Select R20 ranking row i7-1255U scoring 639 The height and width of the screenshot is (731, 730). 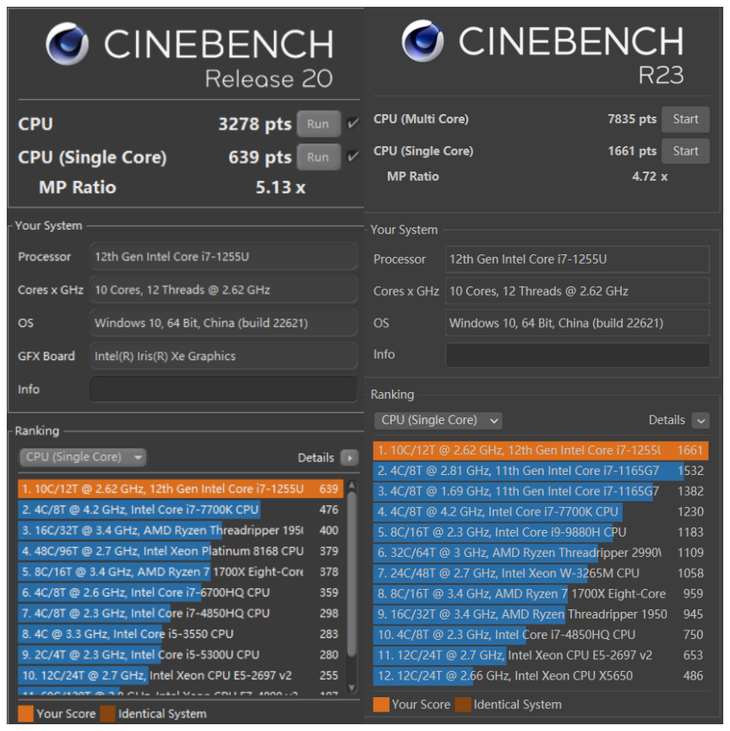pyautogui.click(x=181, y=489)
